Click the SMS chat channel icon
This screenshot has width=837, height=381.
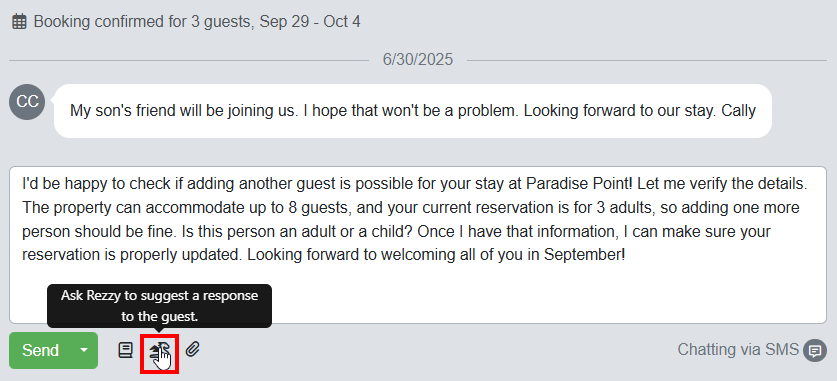(815, 351)
